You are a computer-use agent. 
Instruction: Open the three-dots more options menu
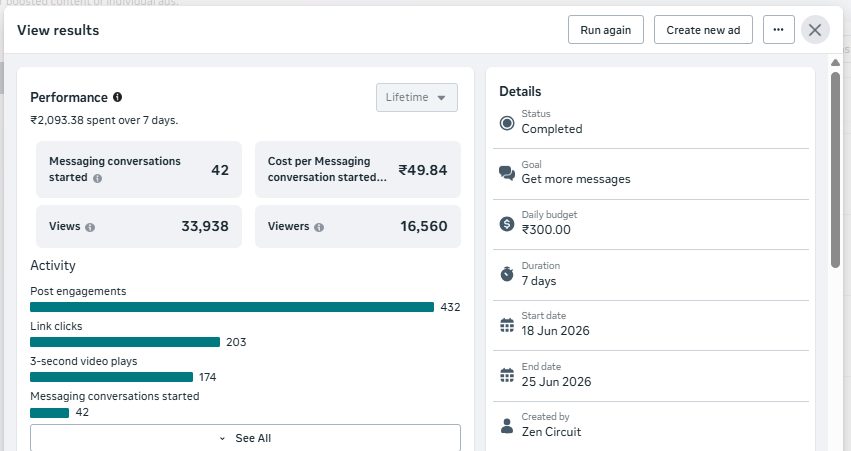pos(778,30)
